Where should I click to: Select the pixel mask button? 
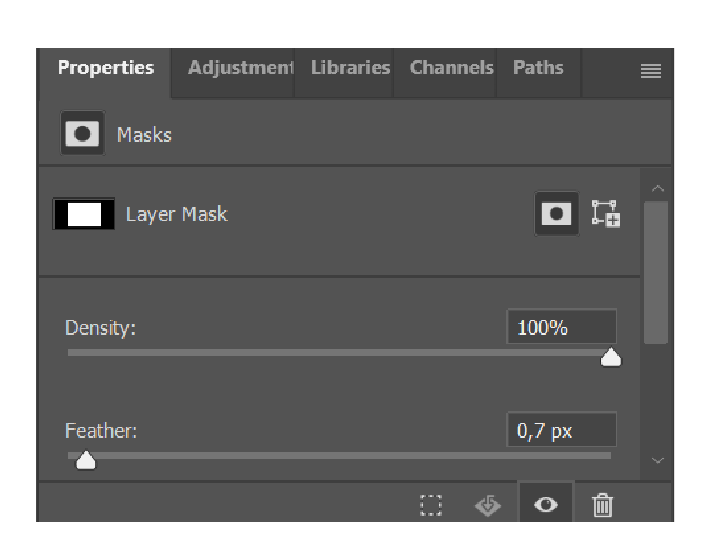(x=556, y=214)
